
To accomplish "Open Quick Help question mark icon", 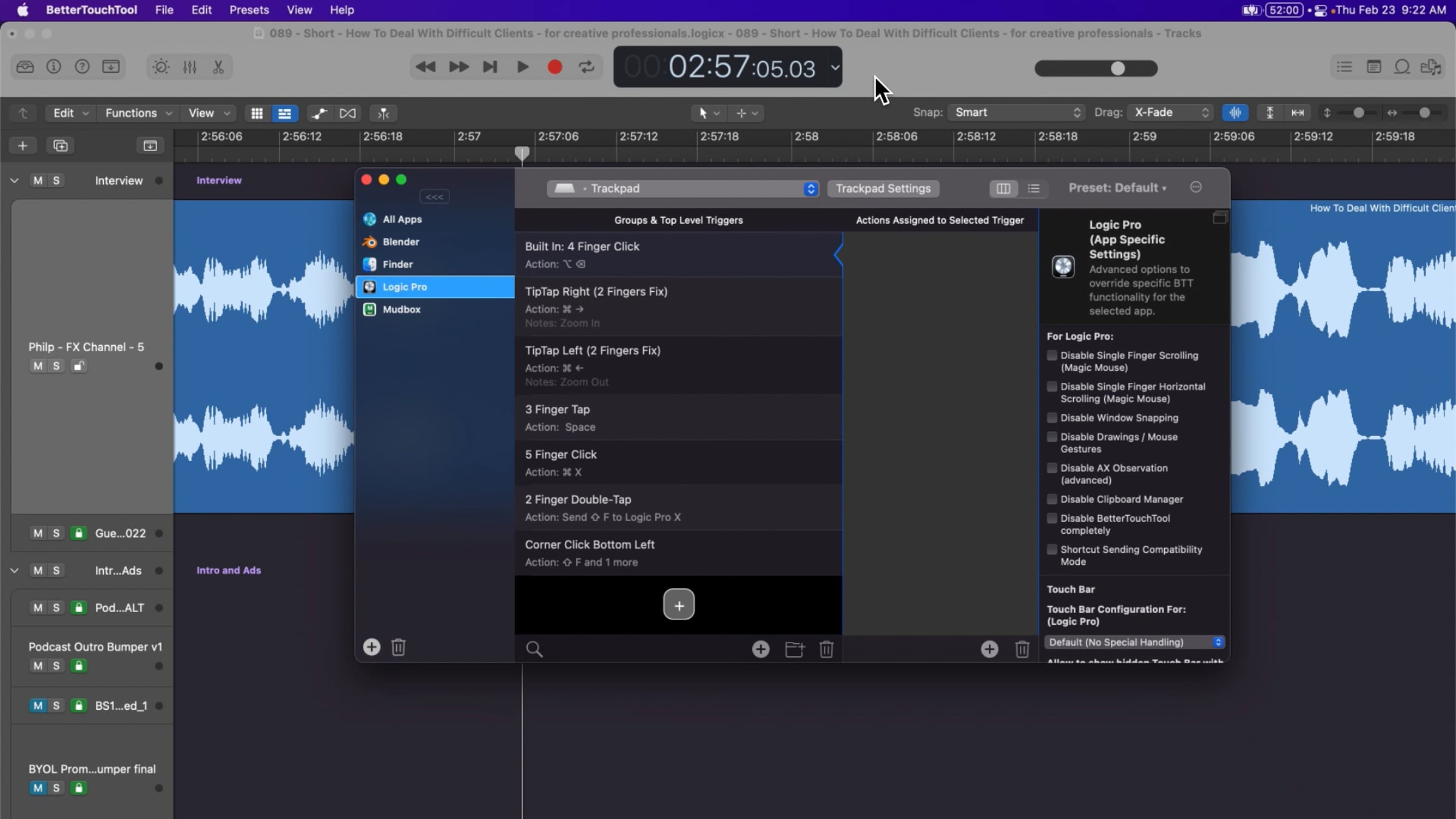I will tap(82, 67).
